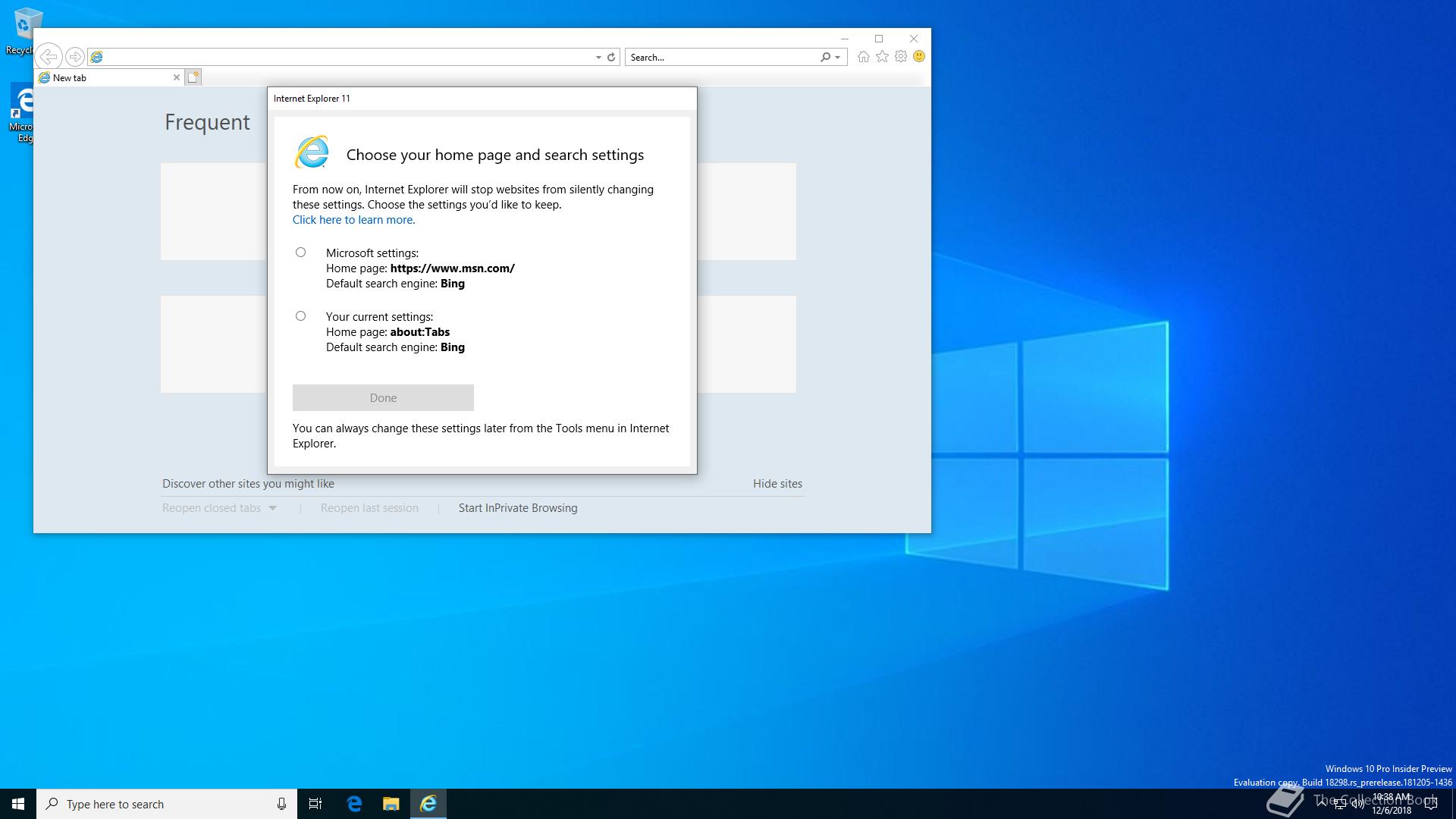1456x819 pixels.
Task: Click the taskbar clock showing 12/6/2018
Action: coord(1392,804)
